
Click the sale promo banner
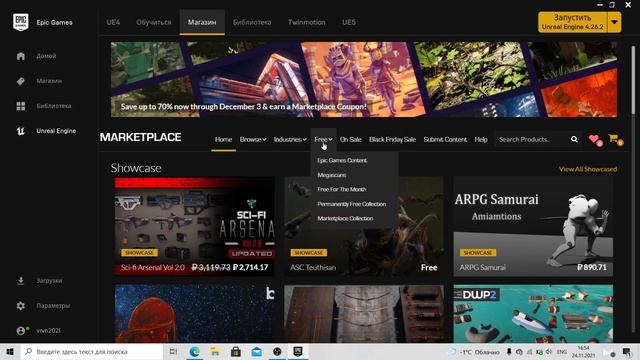[364, 79]
